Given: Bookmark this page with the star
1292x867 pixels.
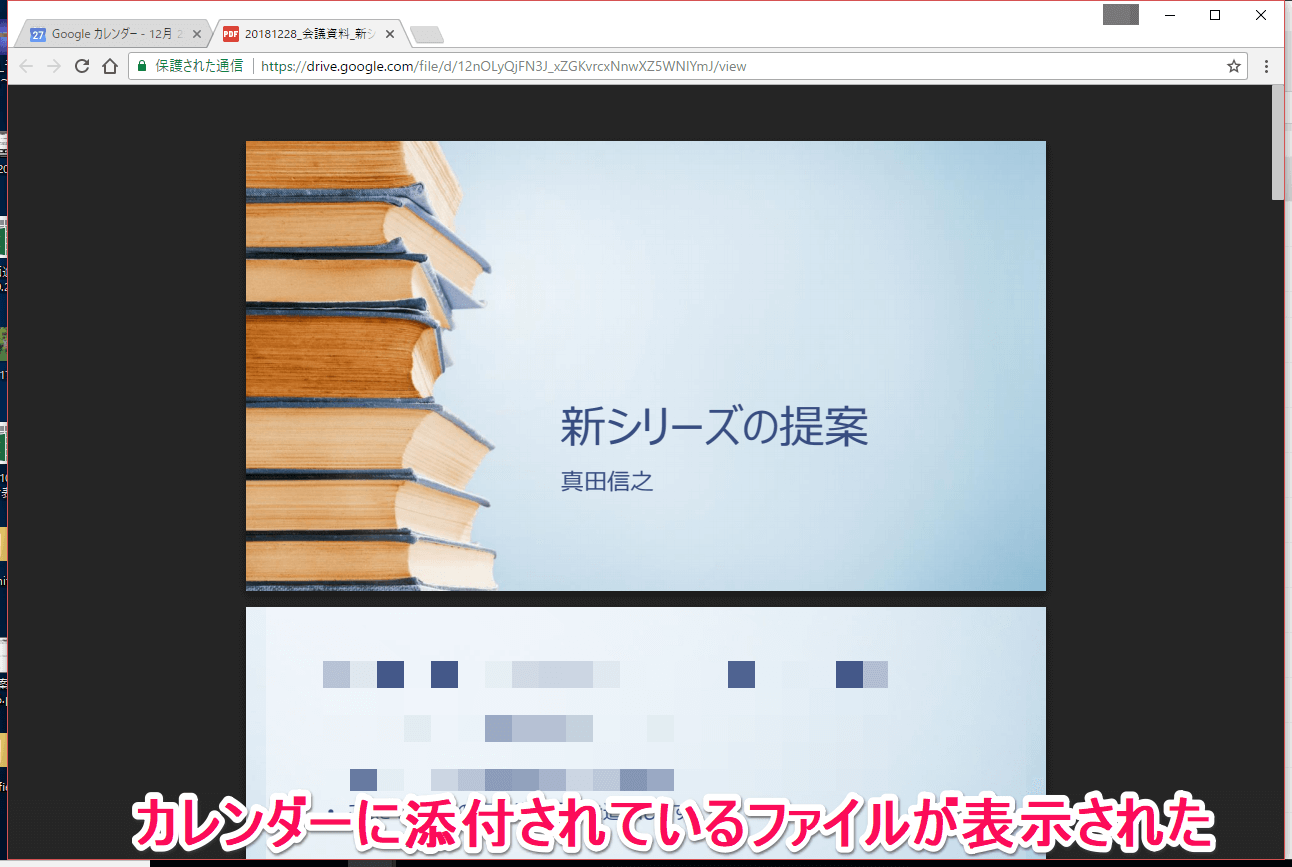Looking at the screenshot, I should (1234, 67).
